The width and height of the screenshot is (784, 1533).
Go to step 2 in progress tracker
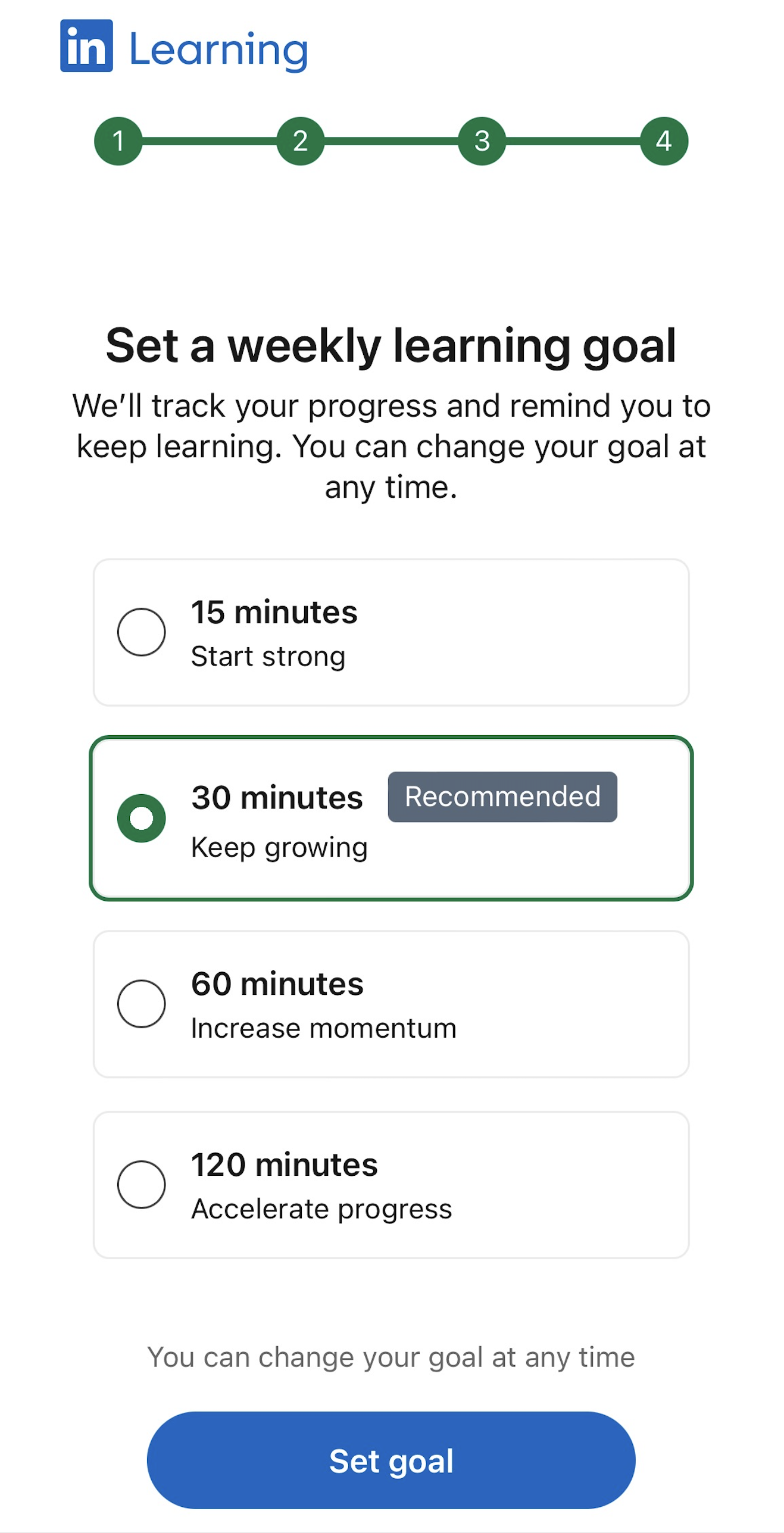[301, 141]
